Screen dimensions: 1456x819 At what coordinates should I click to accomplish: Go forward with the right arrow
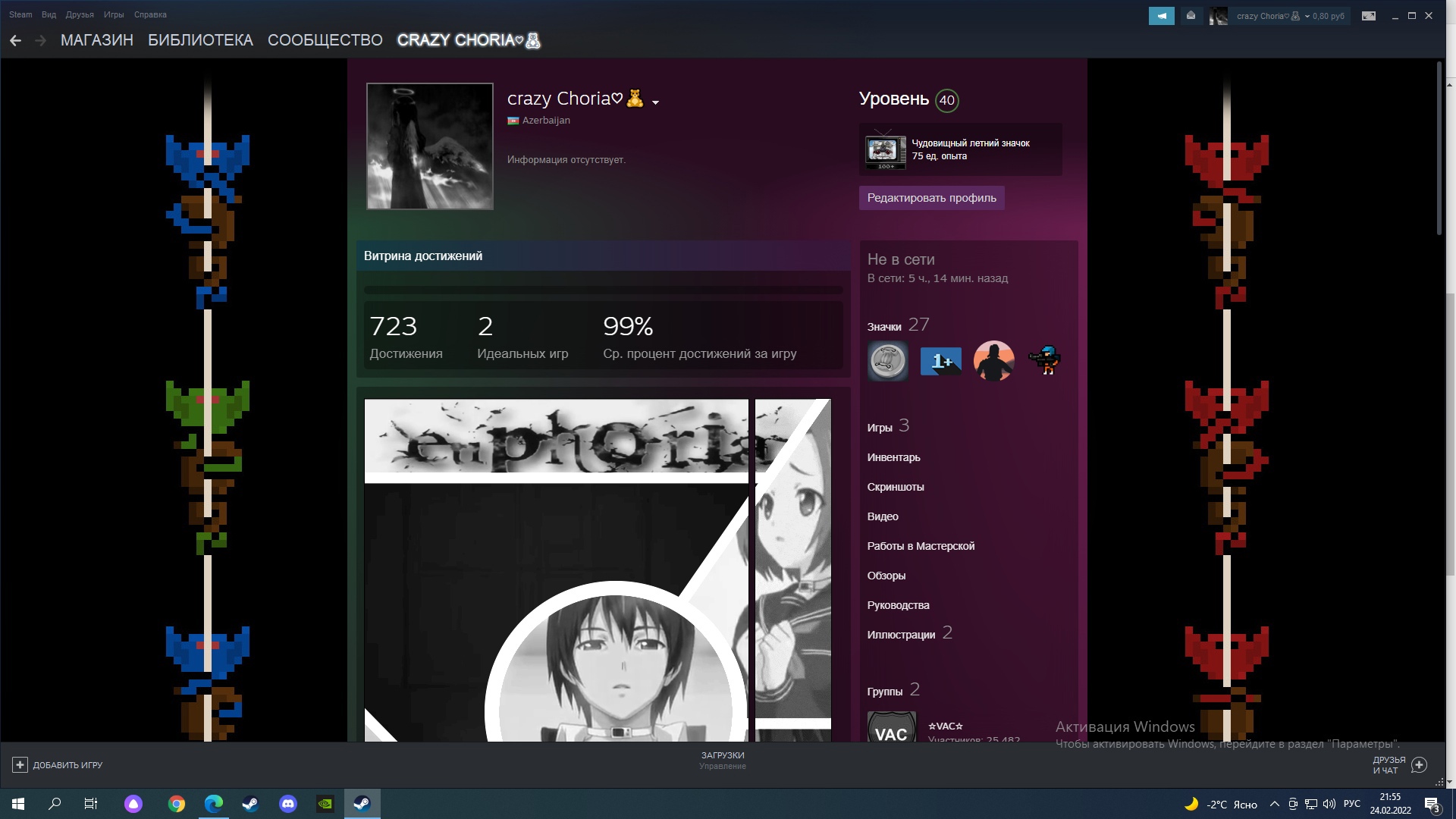click(x=40, y=41)
